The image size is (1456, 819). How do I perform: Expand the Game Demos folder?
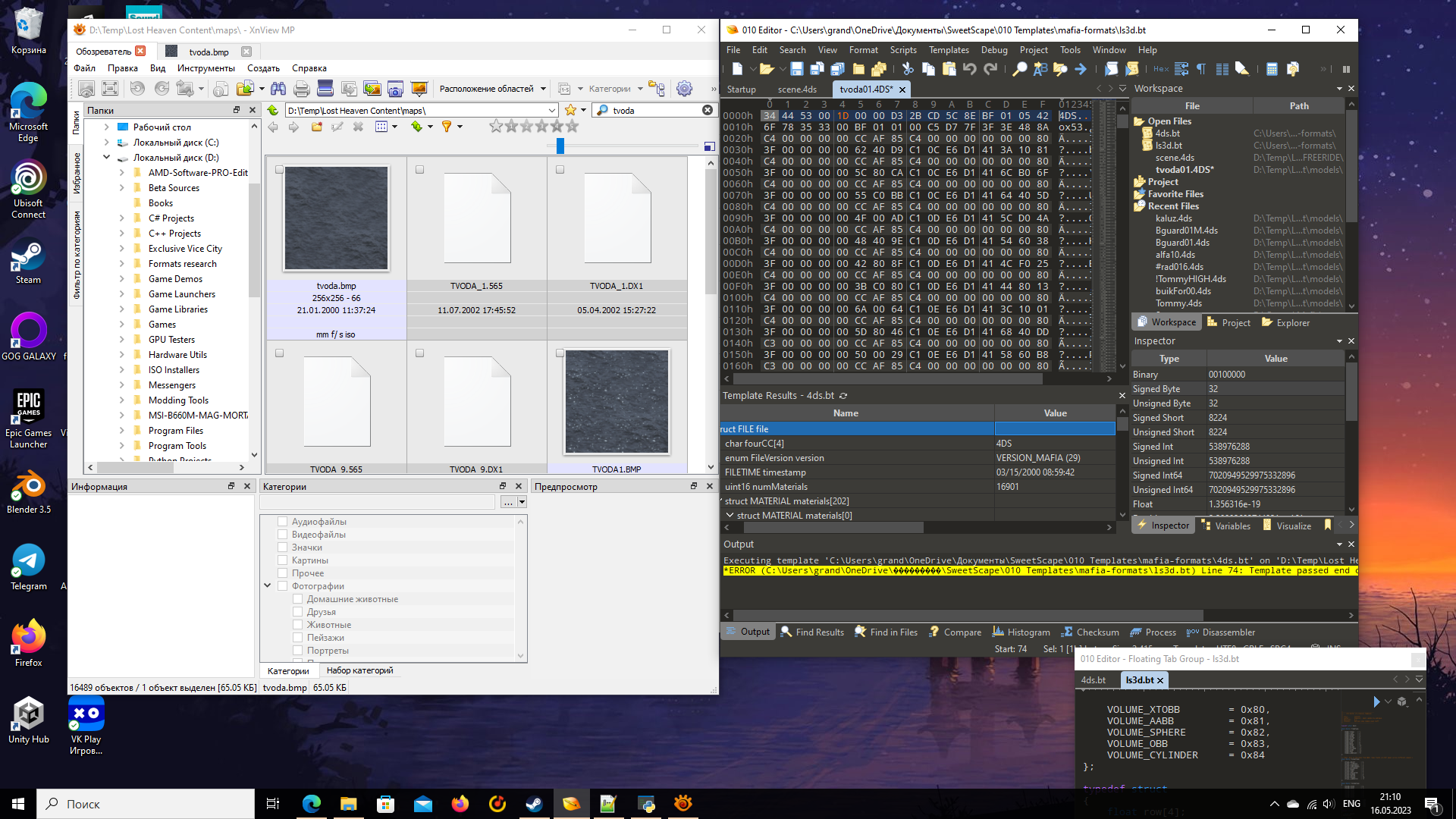121,279
